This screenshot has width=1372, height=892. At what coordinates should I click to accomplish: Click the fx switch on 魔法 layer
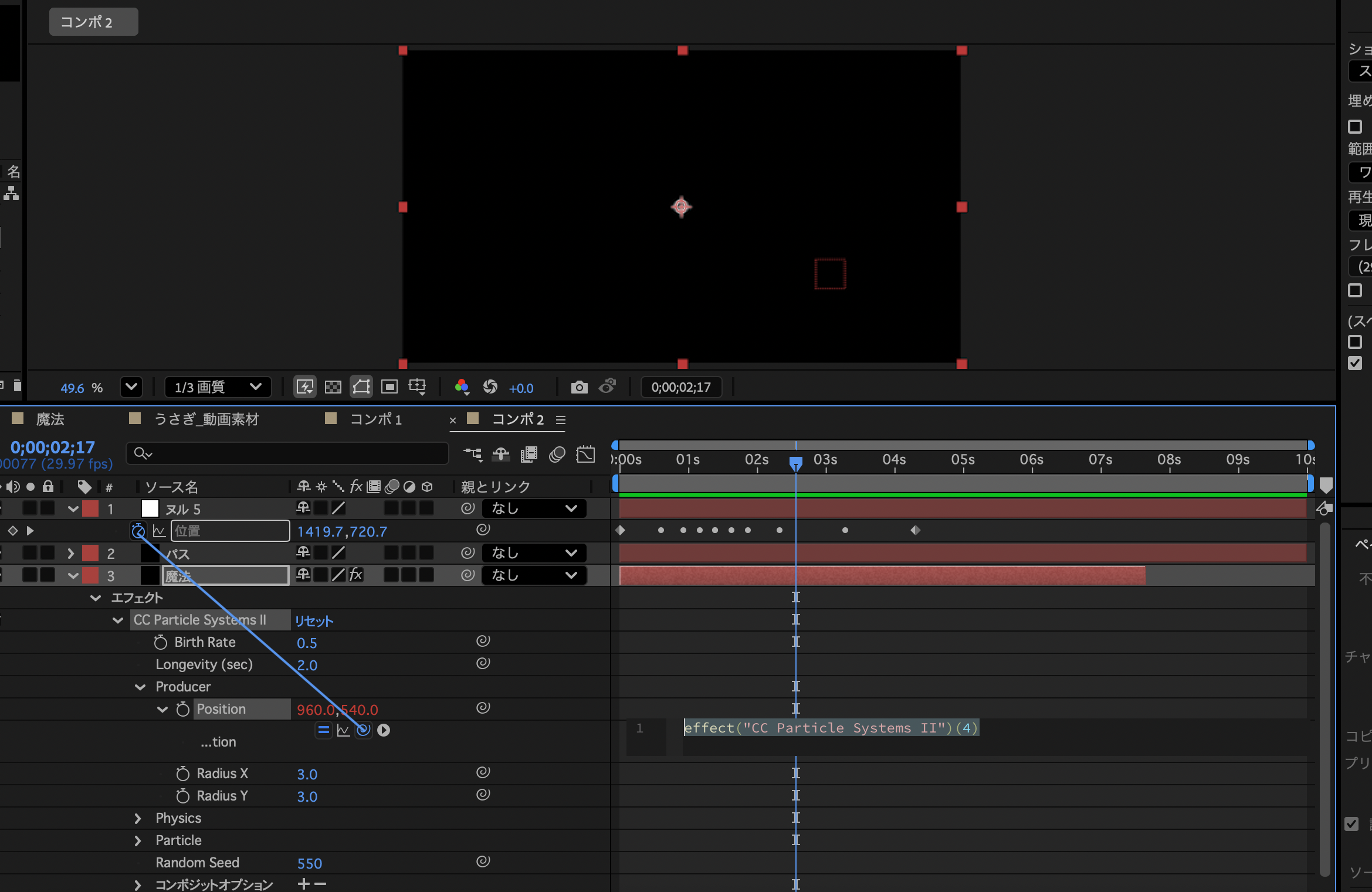(356, 575)
